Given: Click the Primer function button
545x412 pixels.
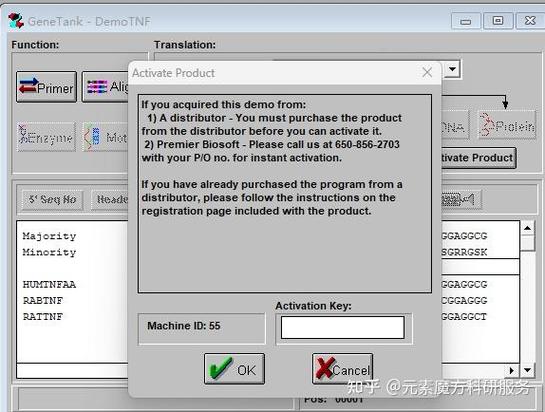Looking at the screenshot, I should click(46, 87).
